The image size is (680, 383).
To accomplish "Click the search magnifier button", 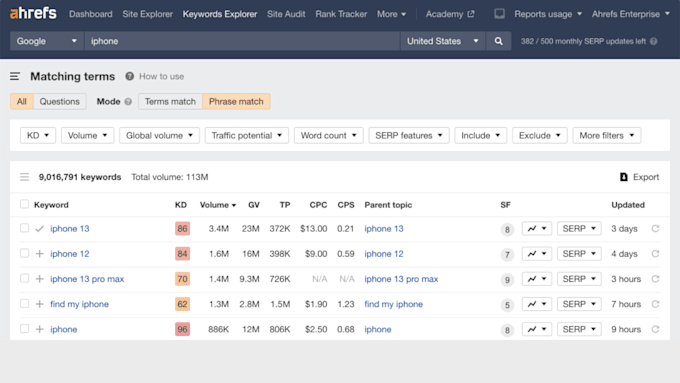I will [x=498, y=41].
